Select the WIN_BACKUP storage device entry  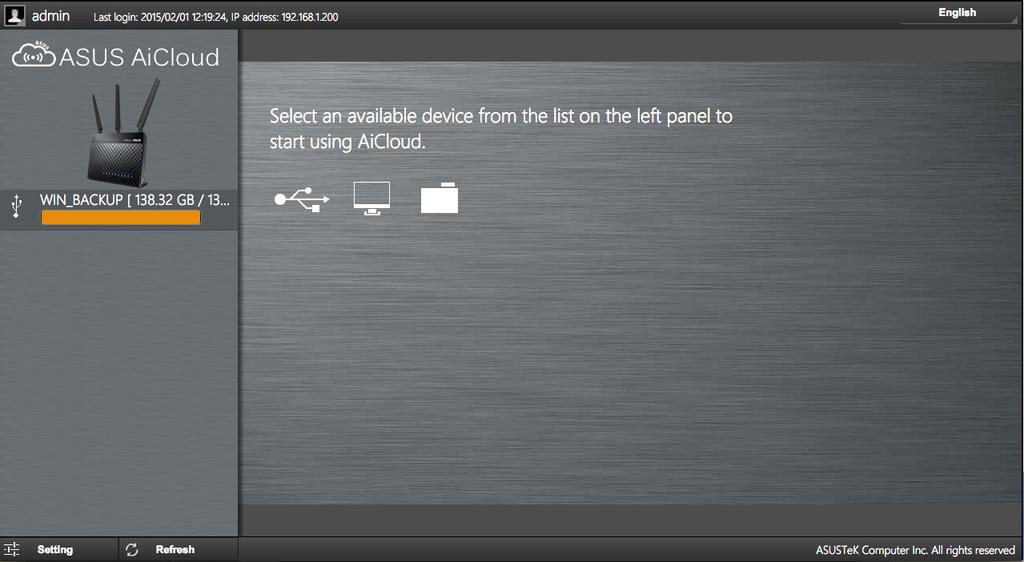coord(119,210)
